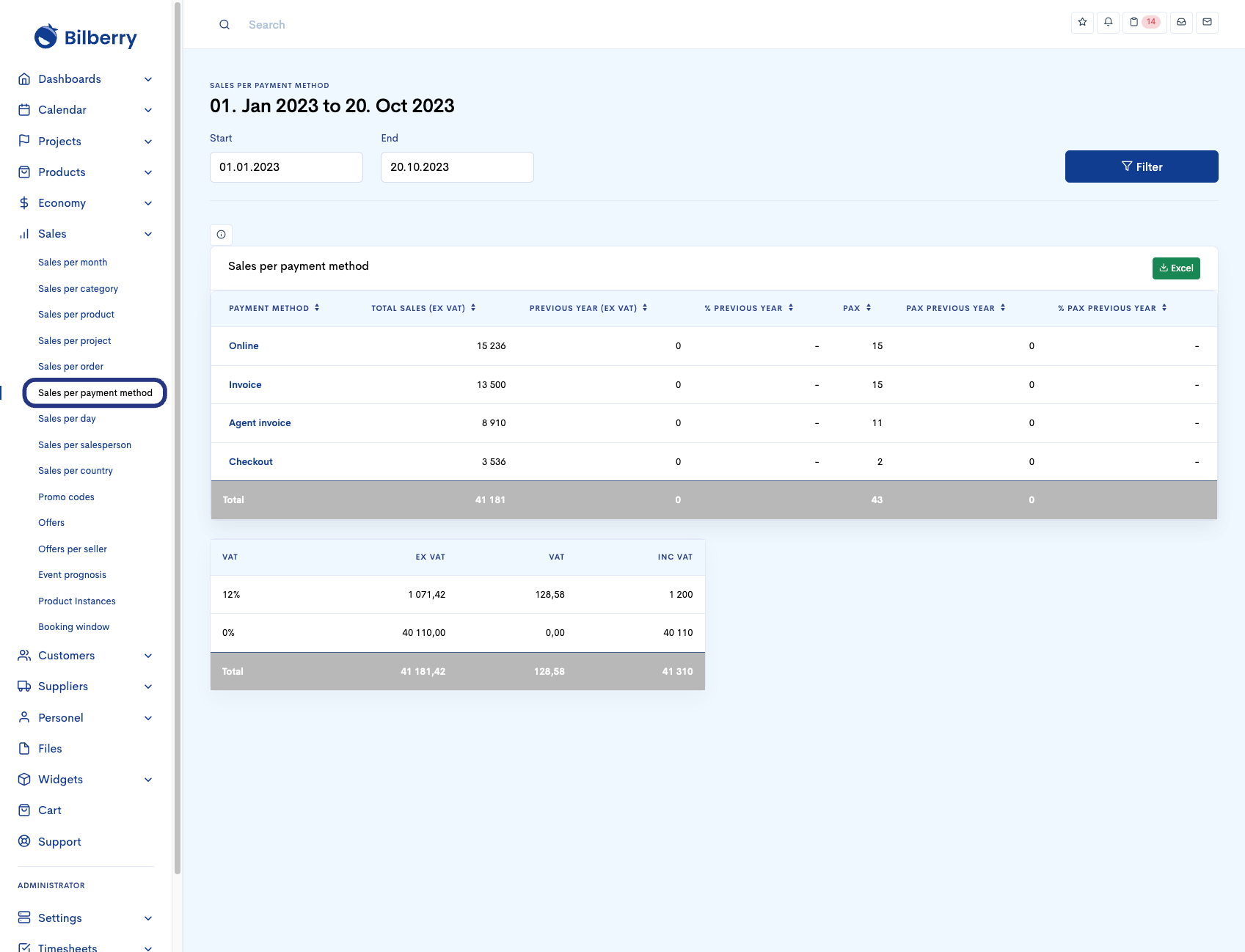
Task: Download the table via Excel button
Action: 1176,268
